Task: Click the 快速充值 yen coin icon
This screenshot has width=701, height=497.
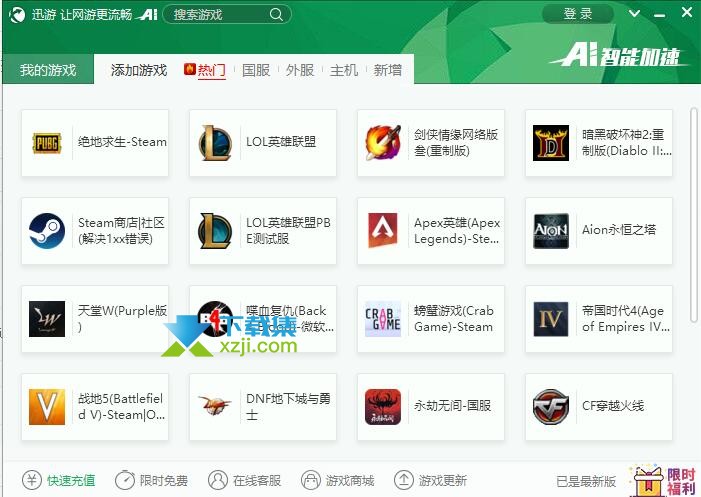Action: coord(32,480)
